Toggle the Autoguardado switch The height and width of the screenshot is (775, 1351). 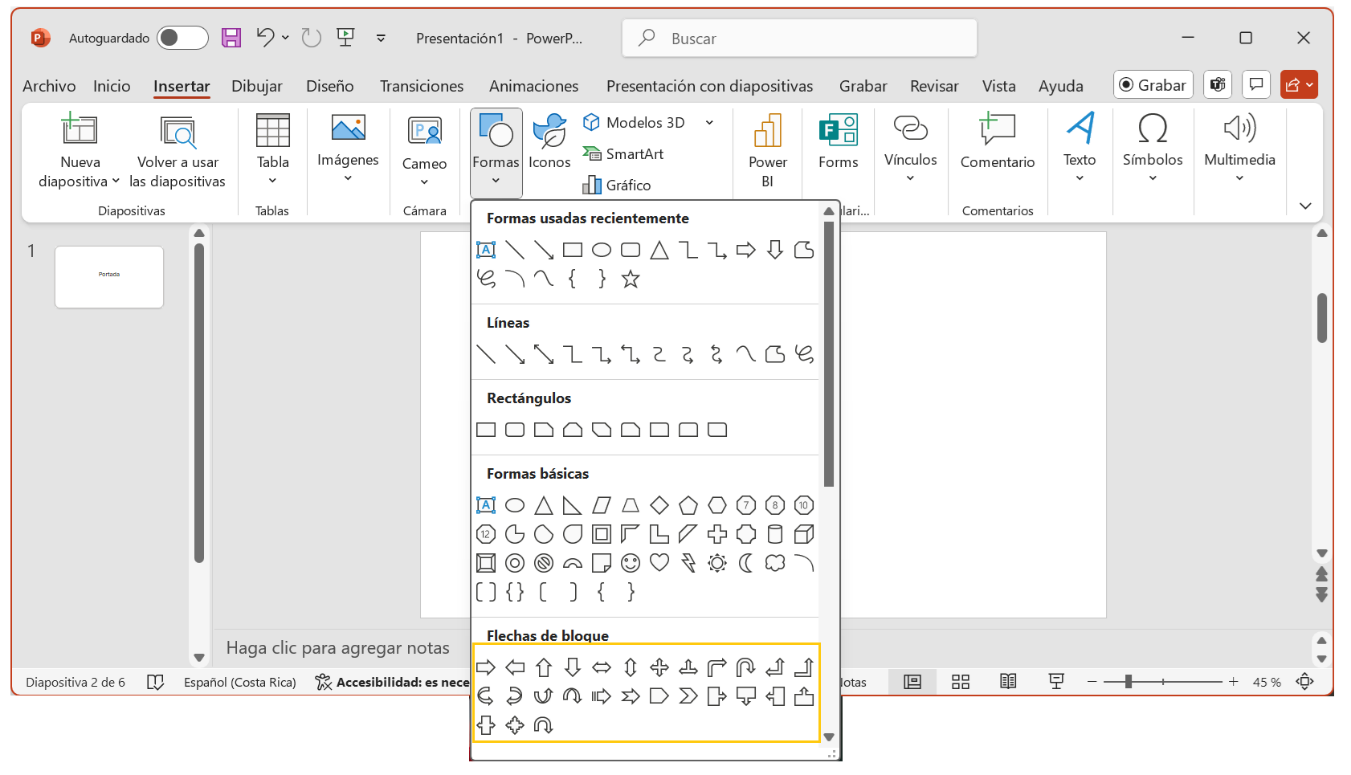point(182,38)
